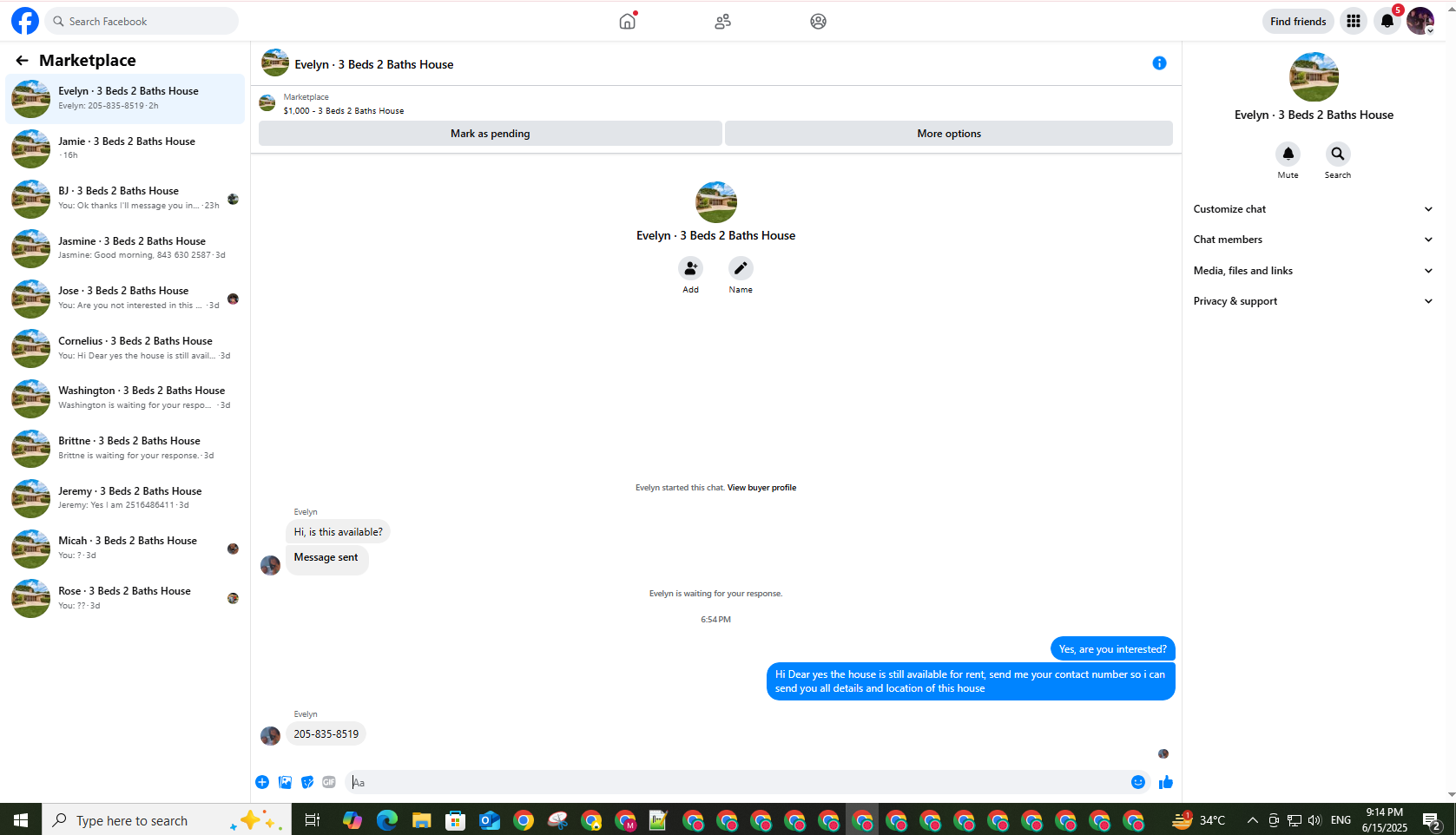Open Microsoft Store from the taskbar

point(456,819)
